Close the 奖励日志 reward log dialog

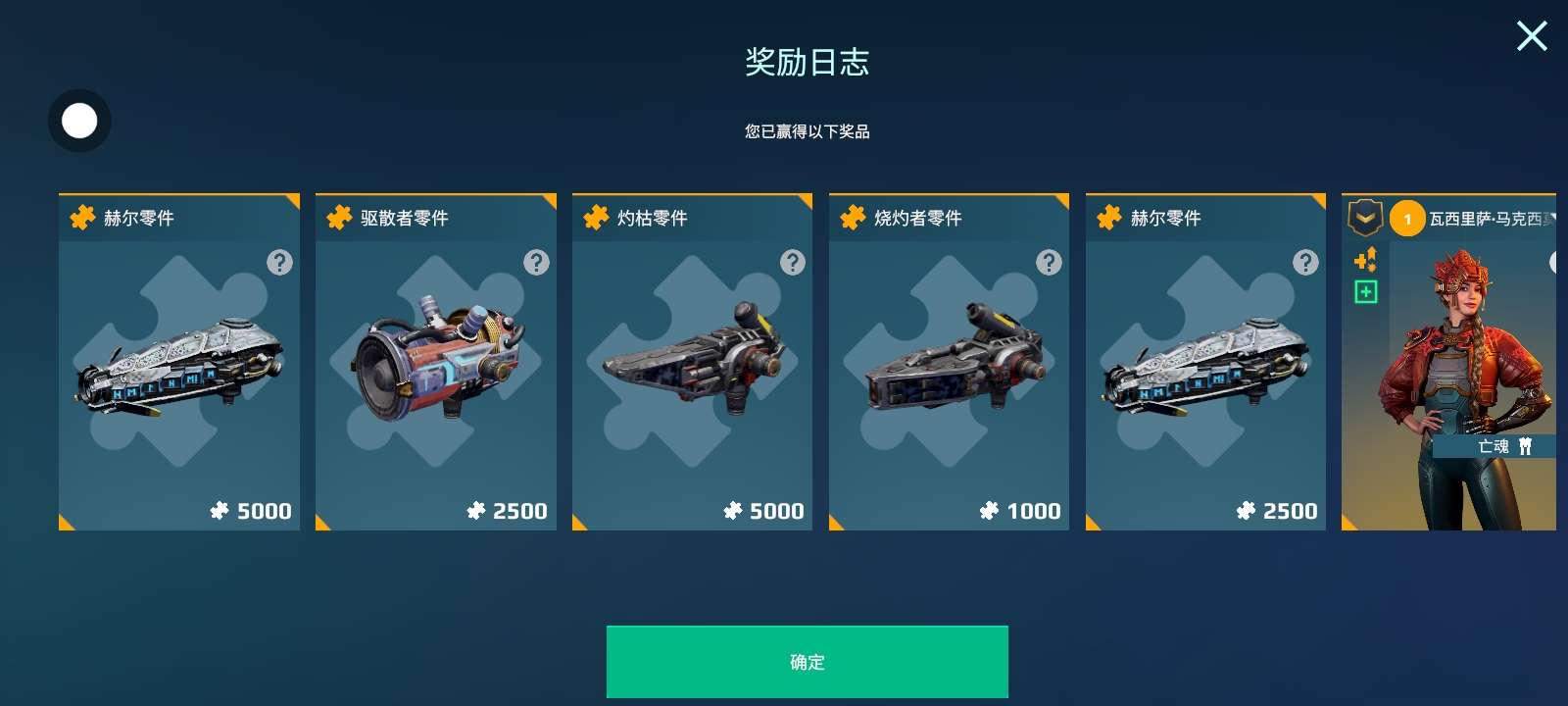pos(1532,36)
